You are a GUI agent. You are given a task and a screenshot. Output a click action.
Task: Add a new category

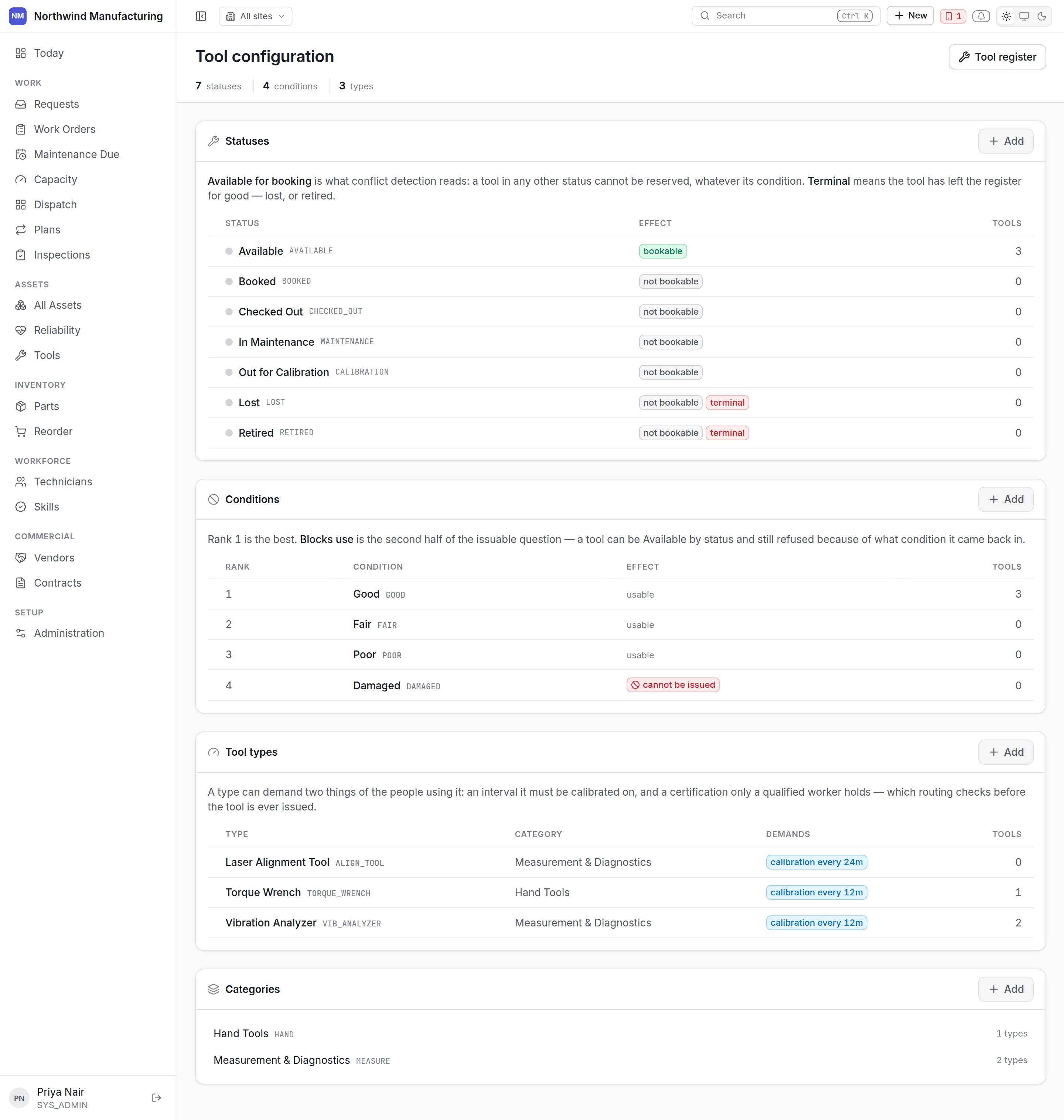point(1006,989)
